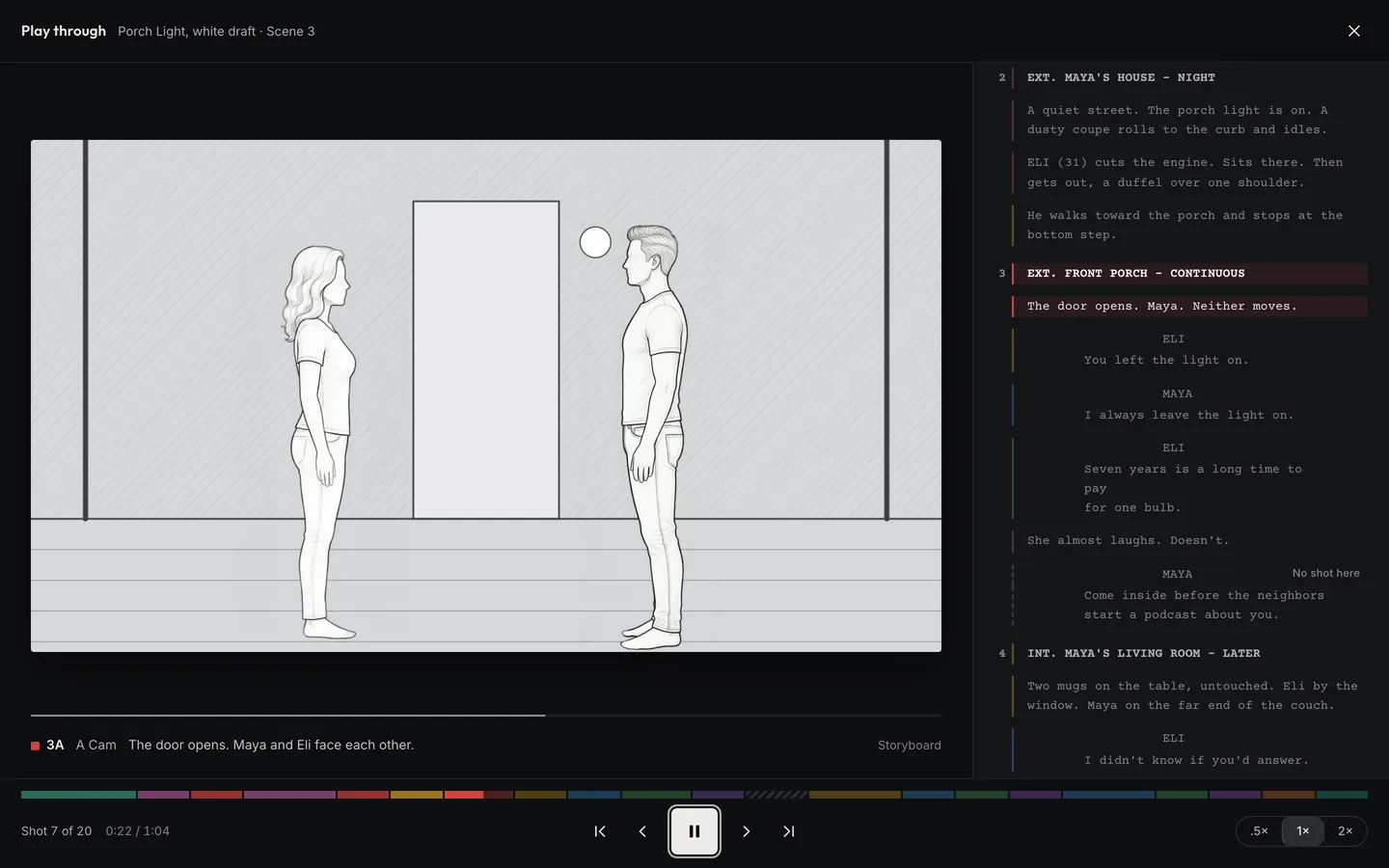The height and width of the screenshot is (868, 1389).
Task: Click line 'He walks toward the porch'
Action: [1189, 226]
